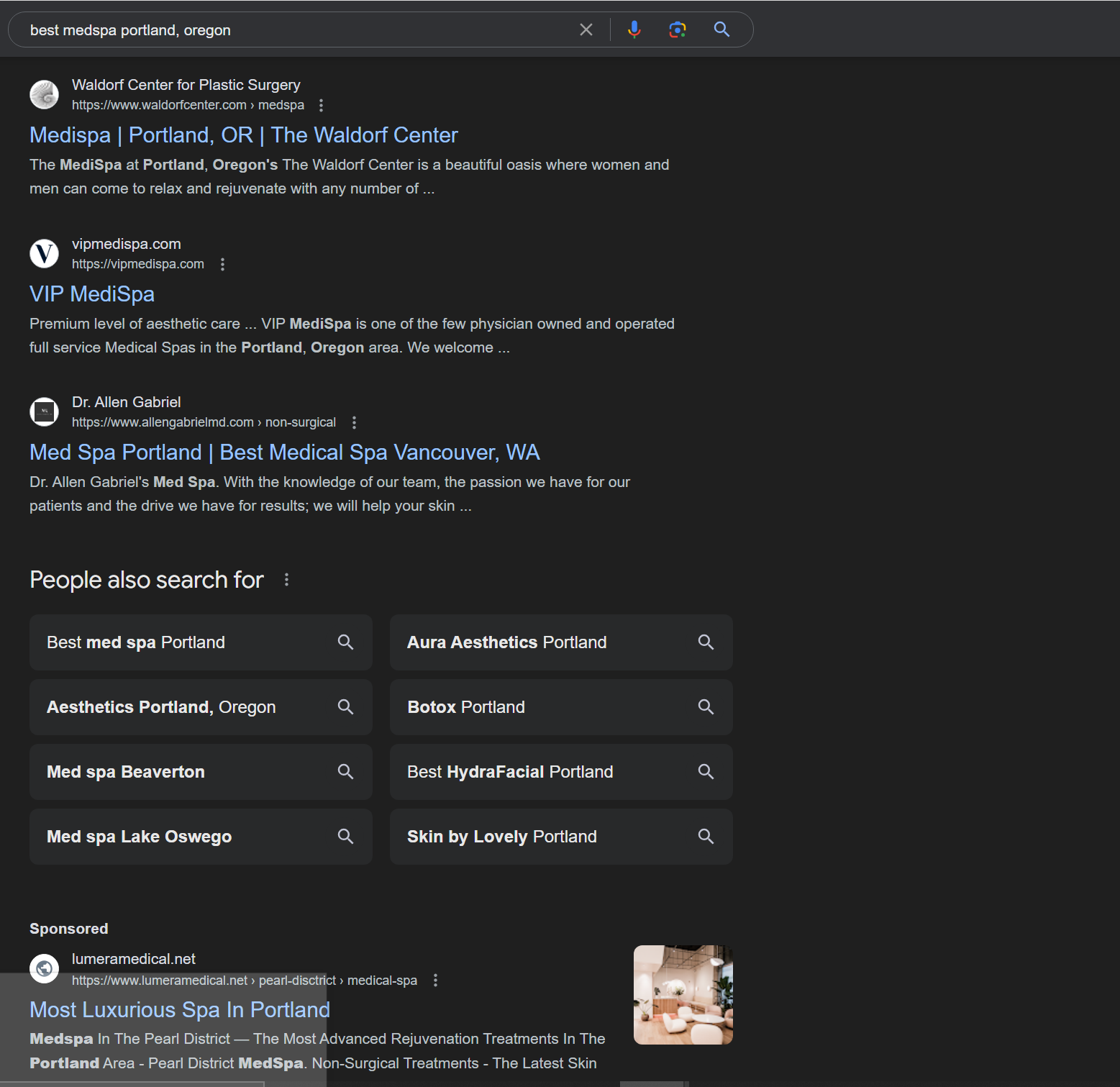Click magnifier icon in Aura Aesthetics Portland
Image resolution: width=1120 pixels, height=1087 pixels.
706,642
